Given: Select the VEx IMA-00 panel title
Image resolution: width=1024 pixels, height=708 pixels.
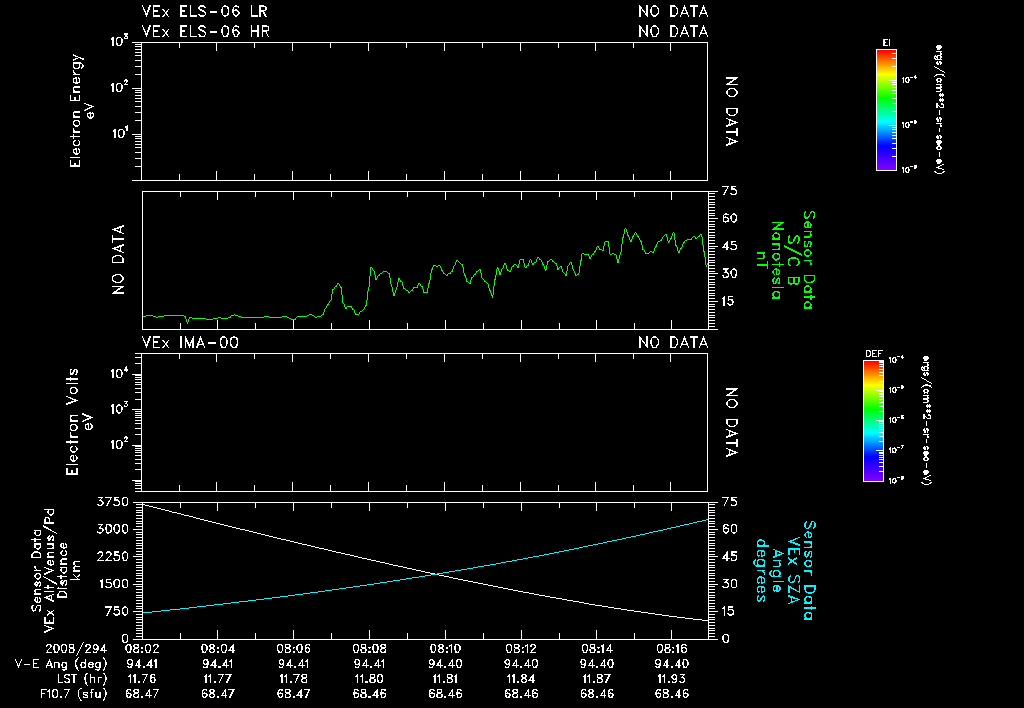Looking at the screenshot, I should tap(190, 342).
